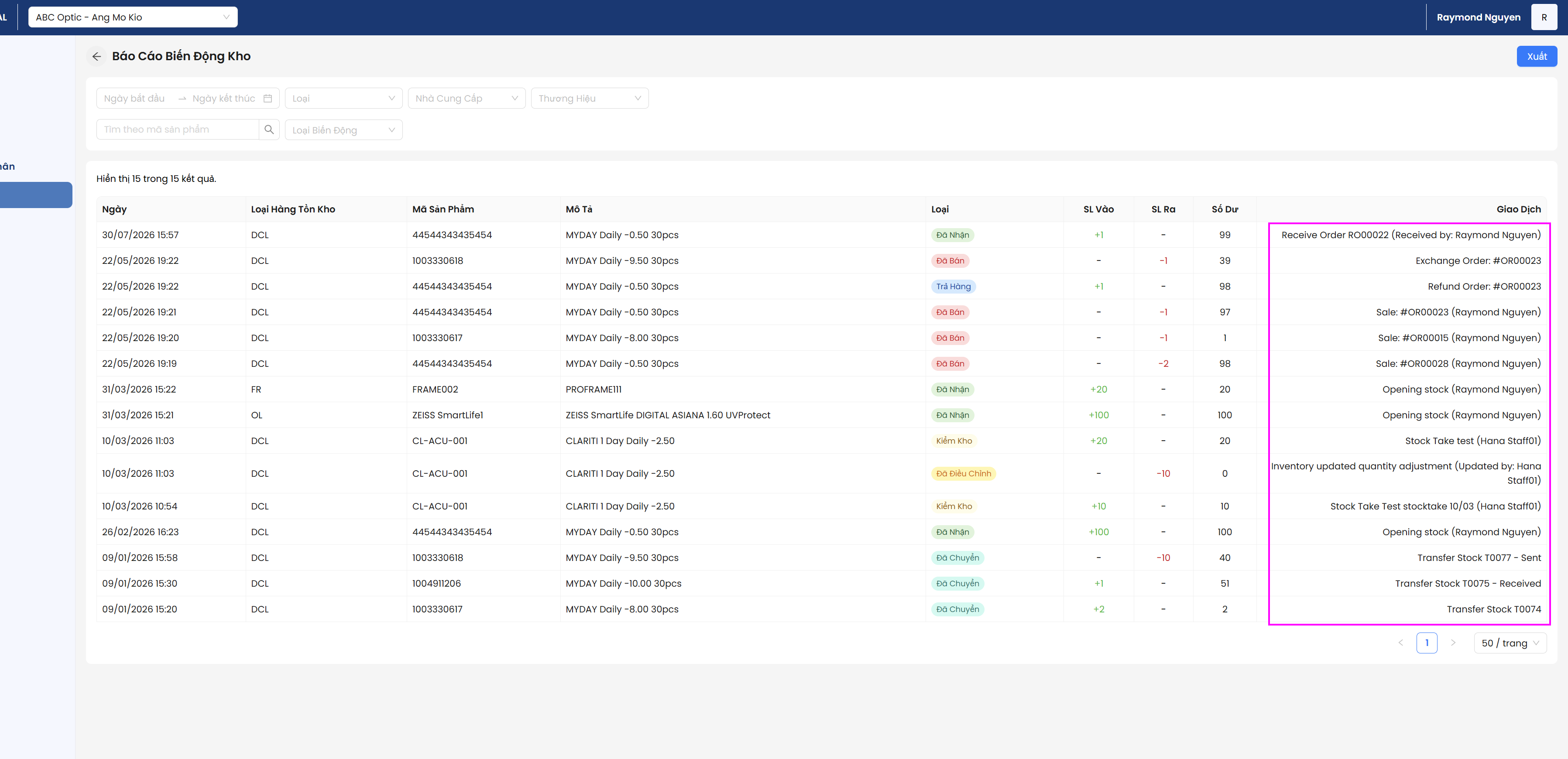Switch branch via ABC Optic selector

[133, 17]
